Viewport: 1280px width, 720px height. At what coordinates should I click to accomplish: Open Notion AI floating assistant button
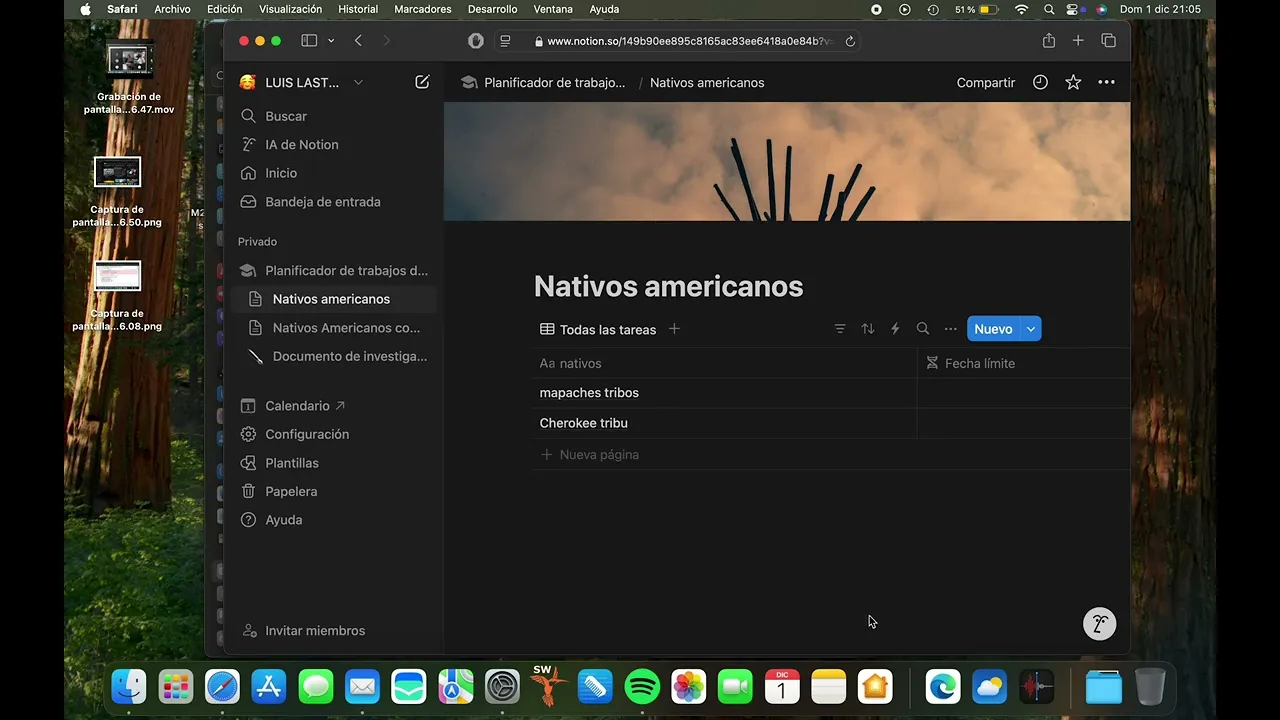pos(1099,624)
